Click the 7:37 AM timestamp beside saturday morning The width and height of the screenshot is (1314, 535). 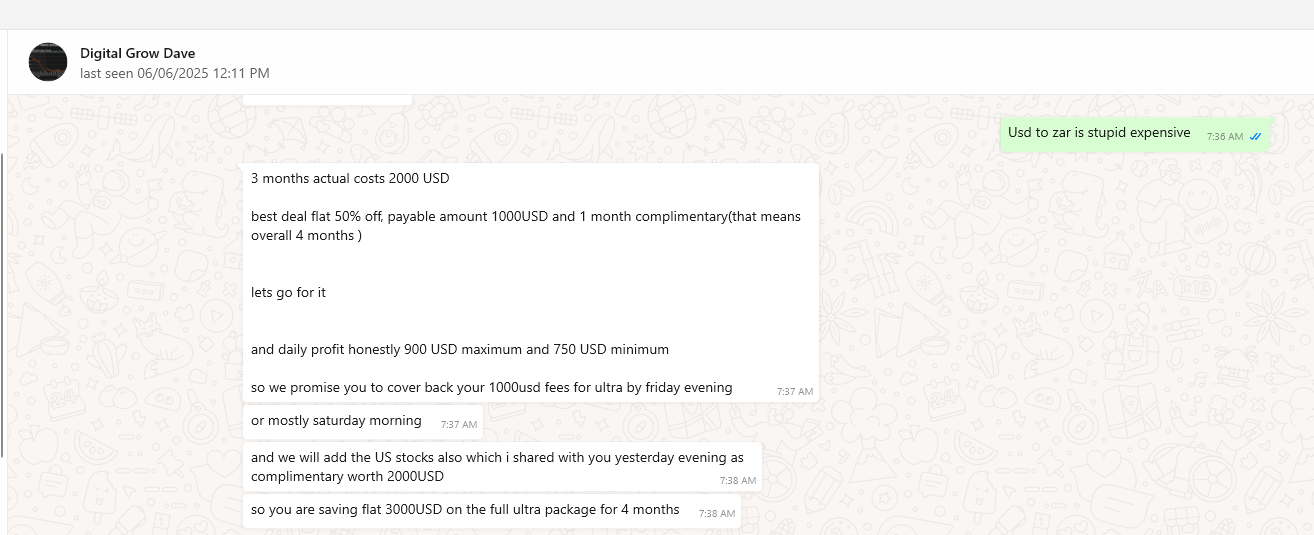coord(459,425)
